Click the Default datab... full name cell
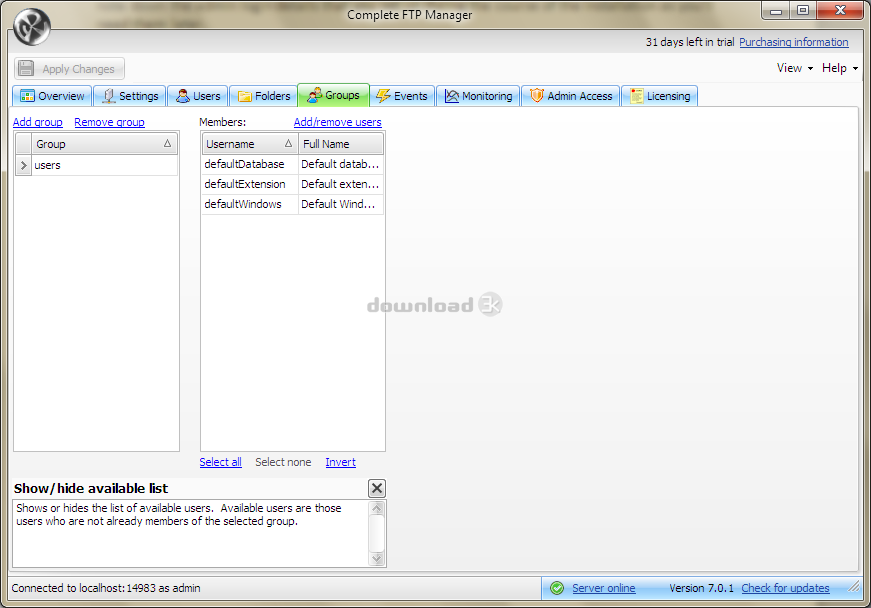871x608 pixels. [x=341, y=164]
